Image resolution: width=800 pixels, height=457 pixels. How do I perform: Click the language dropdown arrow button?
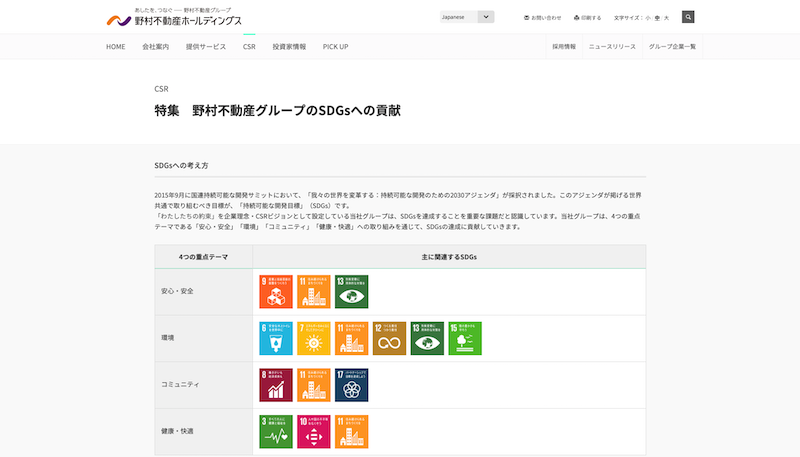[x=486, y=17]
